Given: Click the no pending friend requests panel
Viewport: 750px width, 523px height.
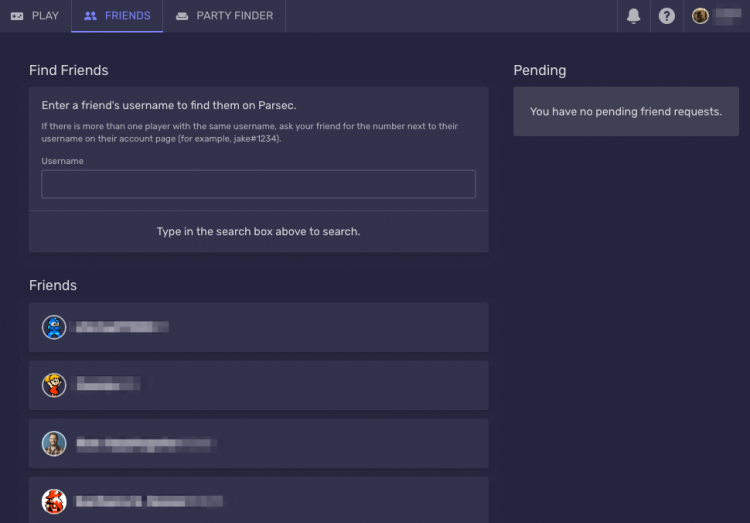Looking at the screenshot, I should pos(626,111).
